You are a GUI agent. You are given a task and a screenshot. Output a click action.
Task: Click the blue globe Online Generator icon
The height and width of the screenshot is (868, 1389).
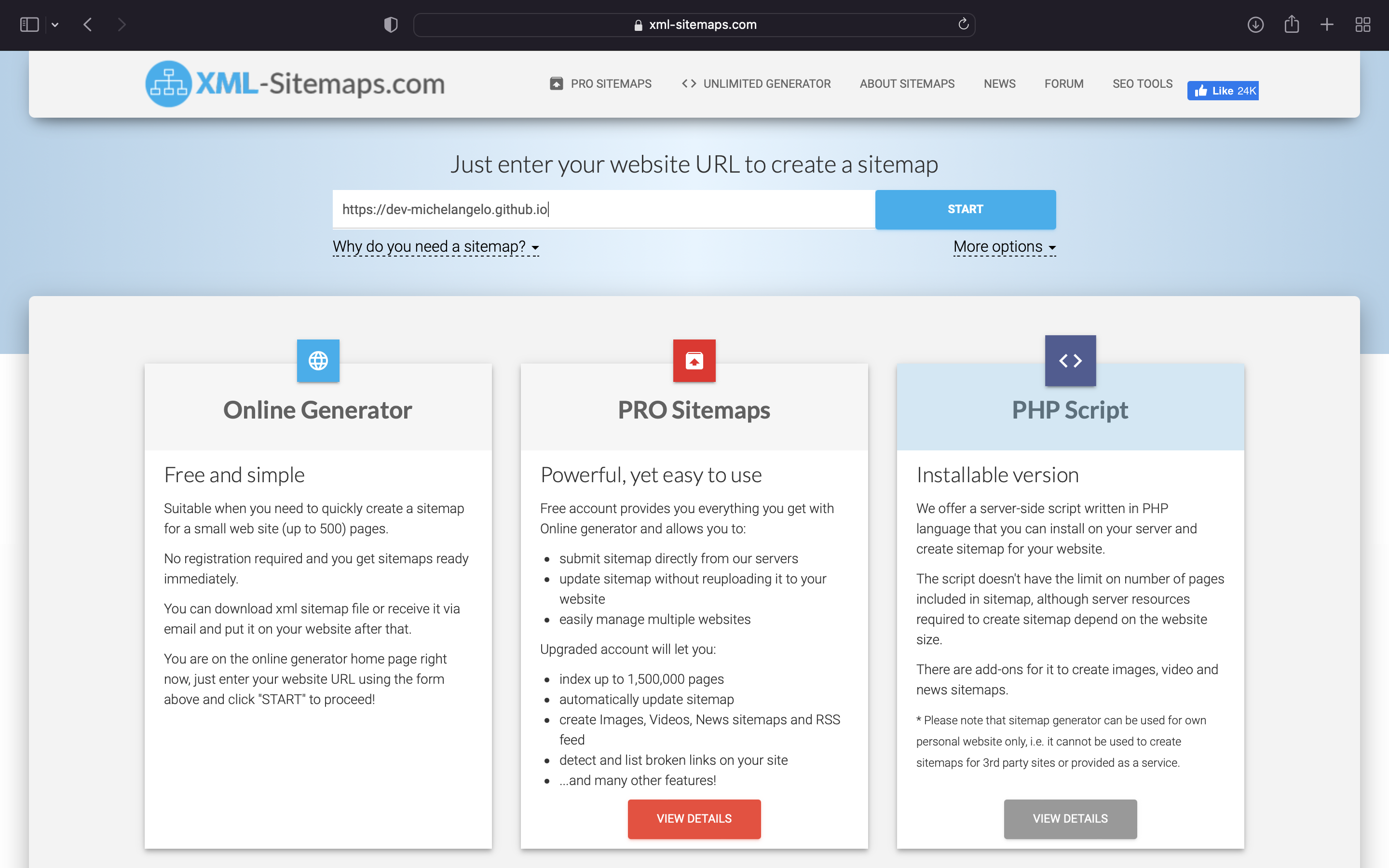318,361
